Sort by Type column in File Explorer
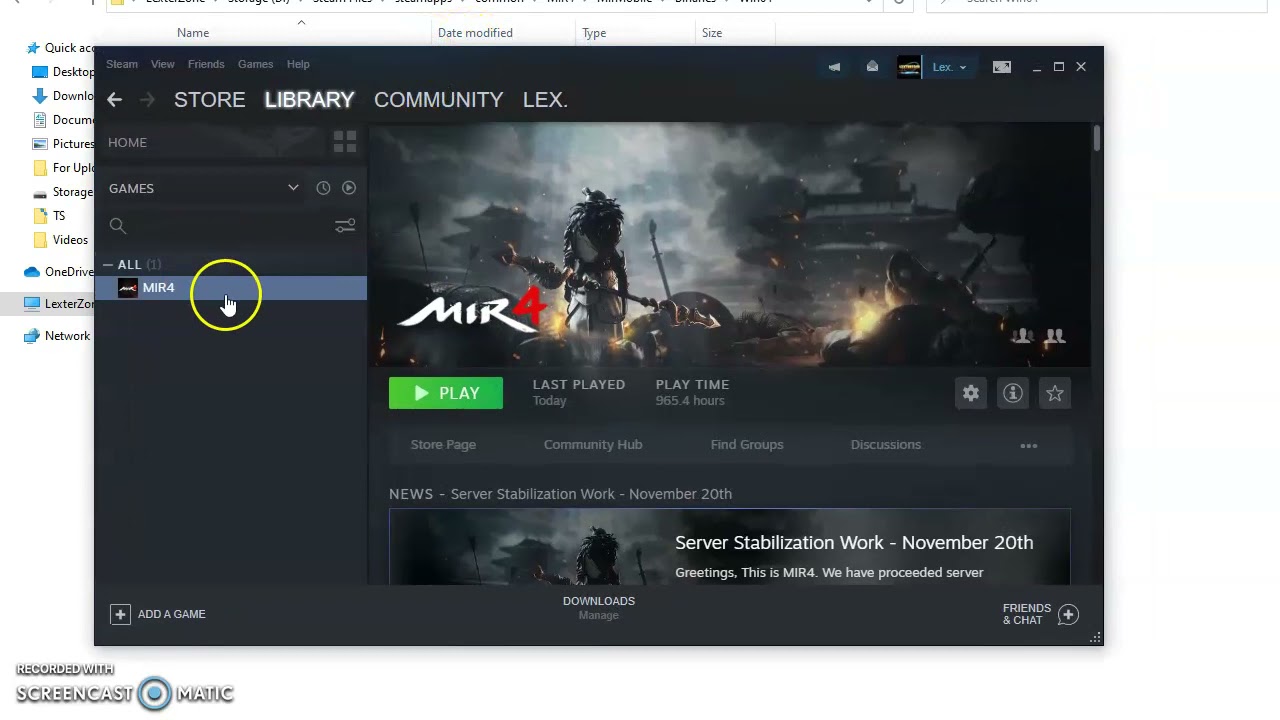The height and width of the screenshot is (720, 1280). click(594, 33)
